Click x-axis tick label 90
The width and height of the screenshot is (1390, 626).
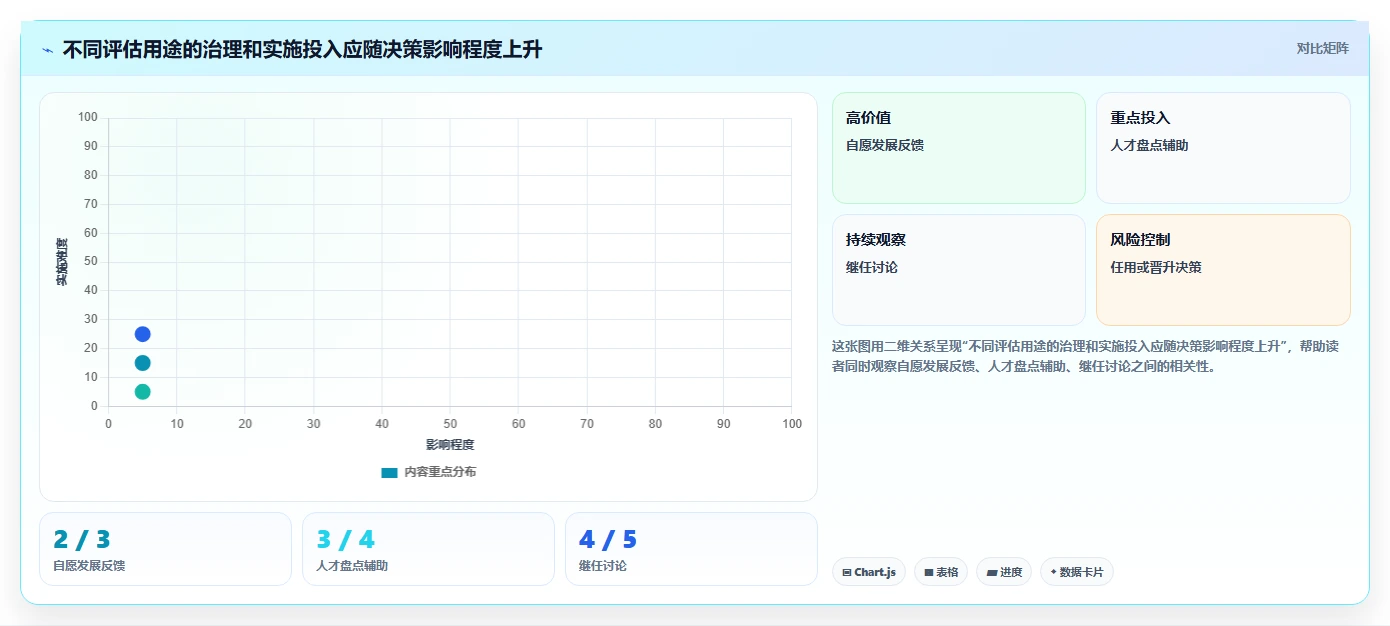coord(723,424)
